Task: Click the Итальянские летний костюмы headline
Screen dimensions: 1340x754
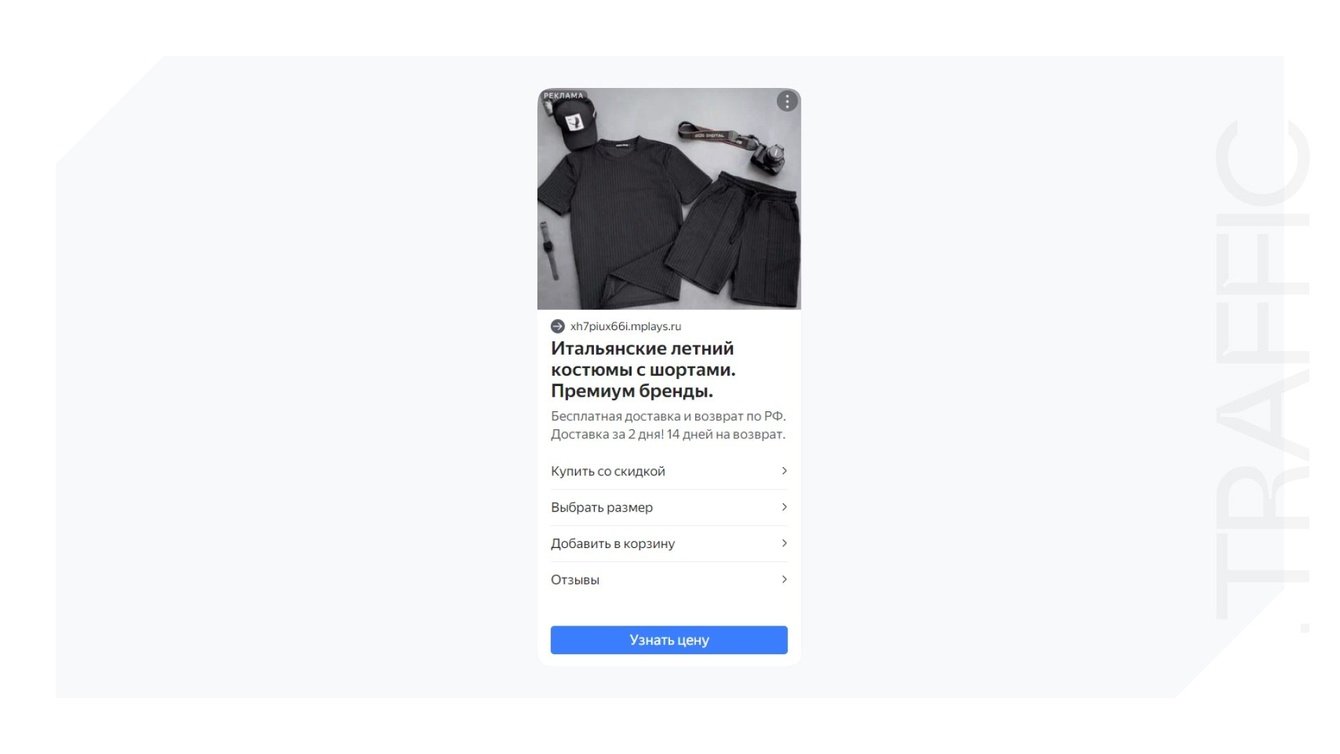Action: click(x=643, y=370)
